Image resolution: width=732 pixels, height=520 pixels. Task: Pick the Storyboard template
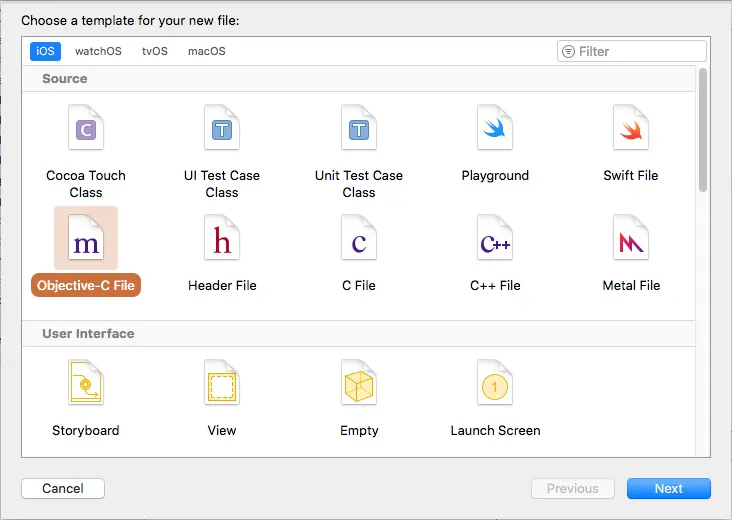pos(86,385)
